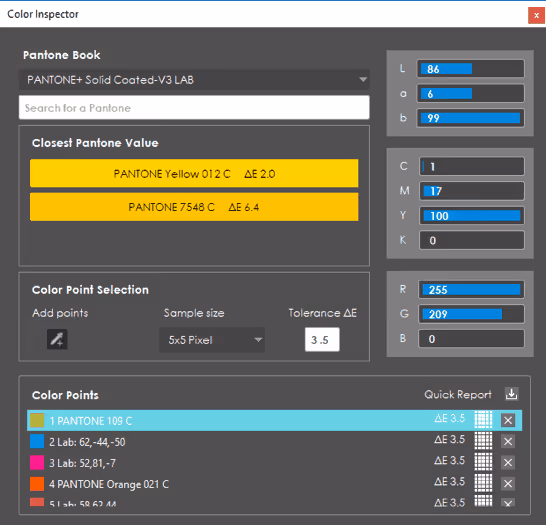This screenshot has height=525, width=546.
Task: Click the R value bar showing 255
Action: [x=471, y=290]
